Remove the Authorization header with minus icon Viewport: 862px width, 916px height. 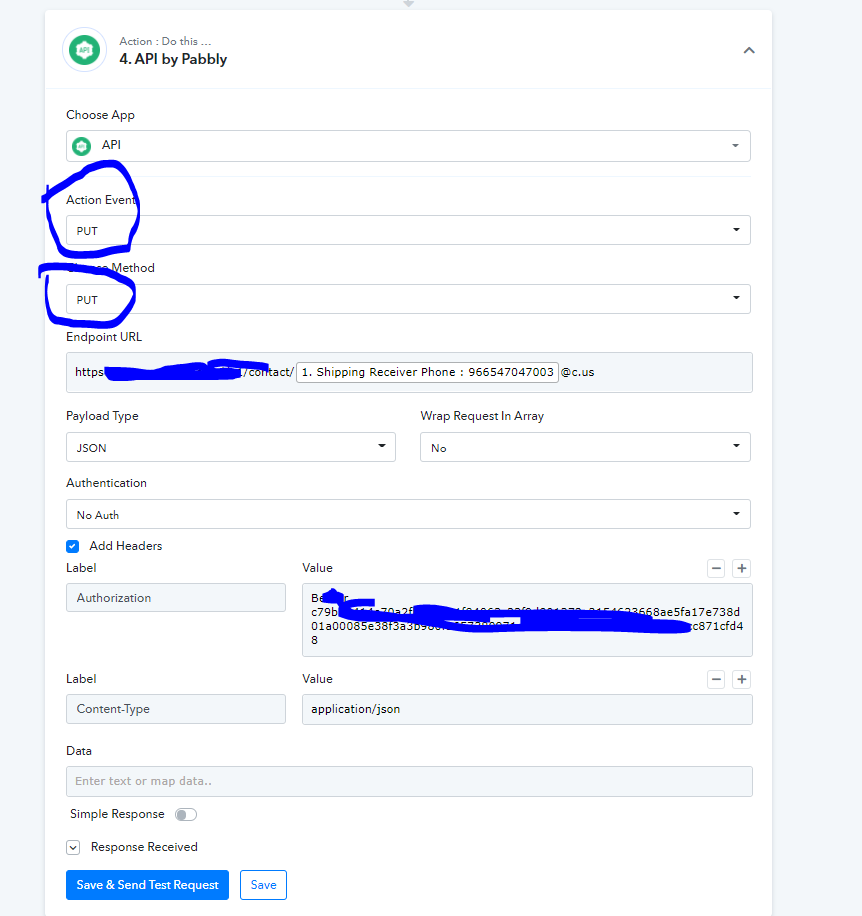click(x=716, y=568)
